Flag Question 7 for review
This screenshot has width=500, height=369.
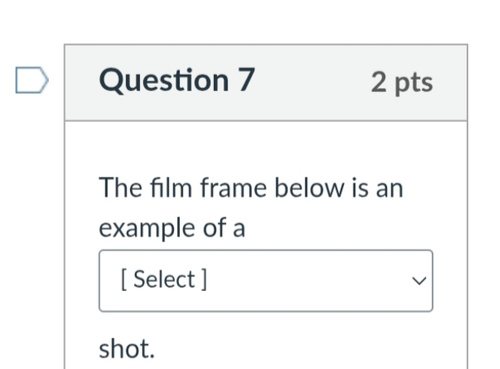[32, 80]
